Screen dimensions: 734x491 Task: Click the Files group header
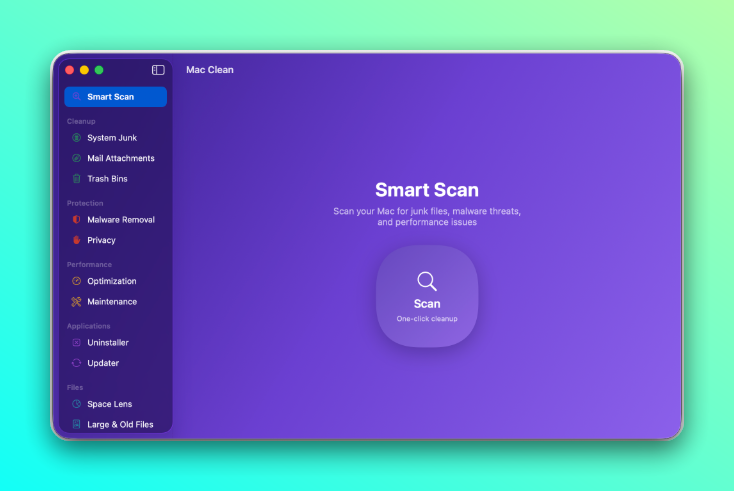coord(75,387)
